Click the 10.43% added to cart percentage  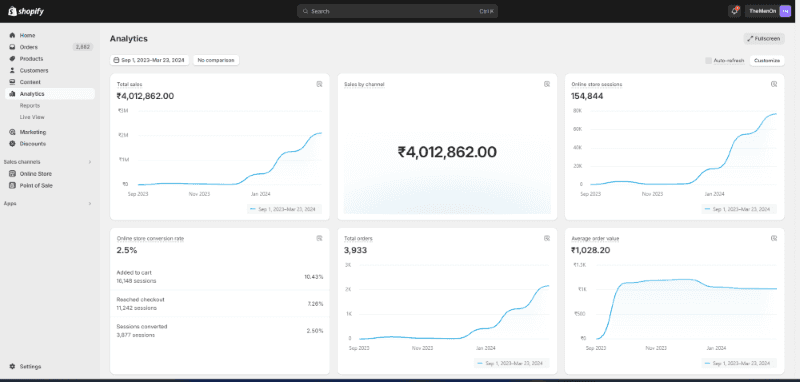[314, 276]
